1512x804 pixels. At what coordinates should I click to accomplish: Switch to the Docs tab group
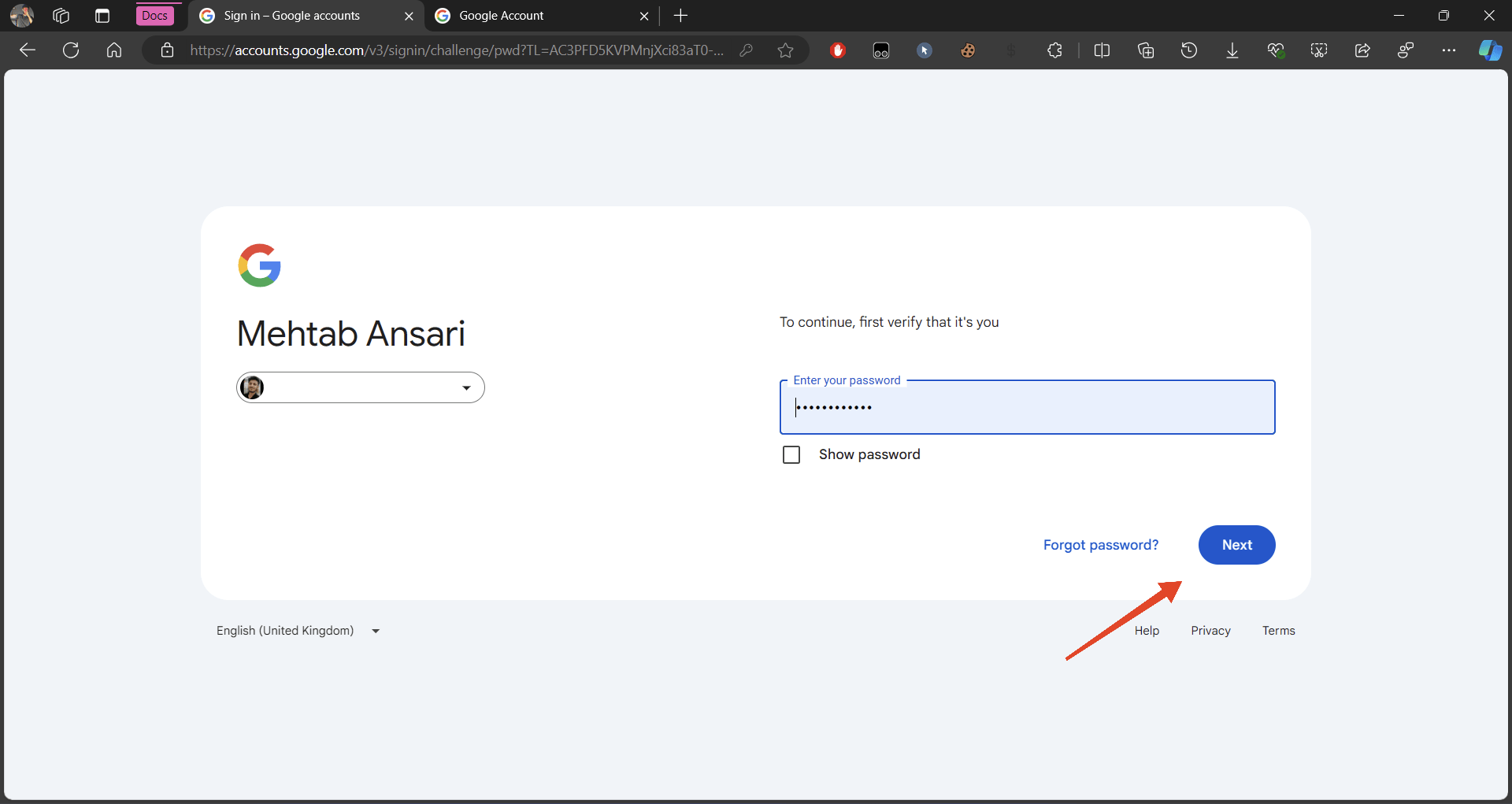tap(154, 16)
